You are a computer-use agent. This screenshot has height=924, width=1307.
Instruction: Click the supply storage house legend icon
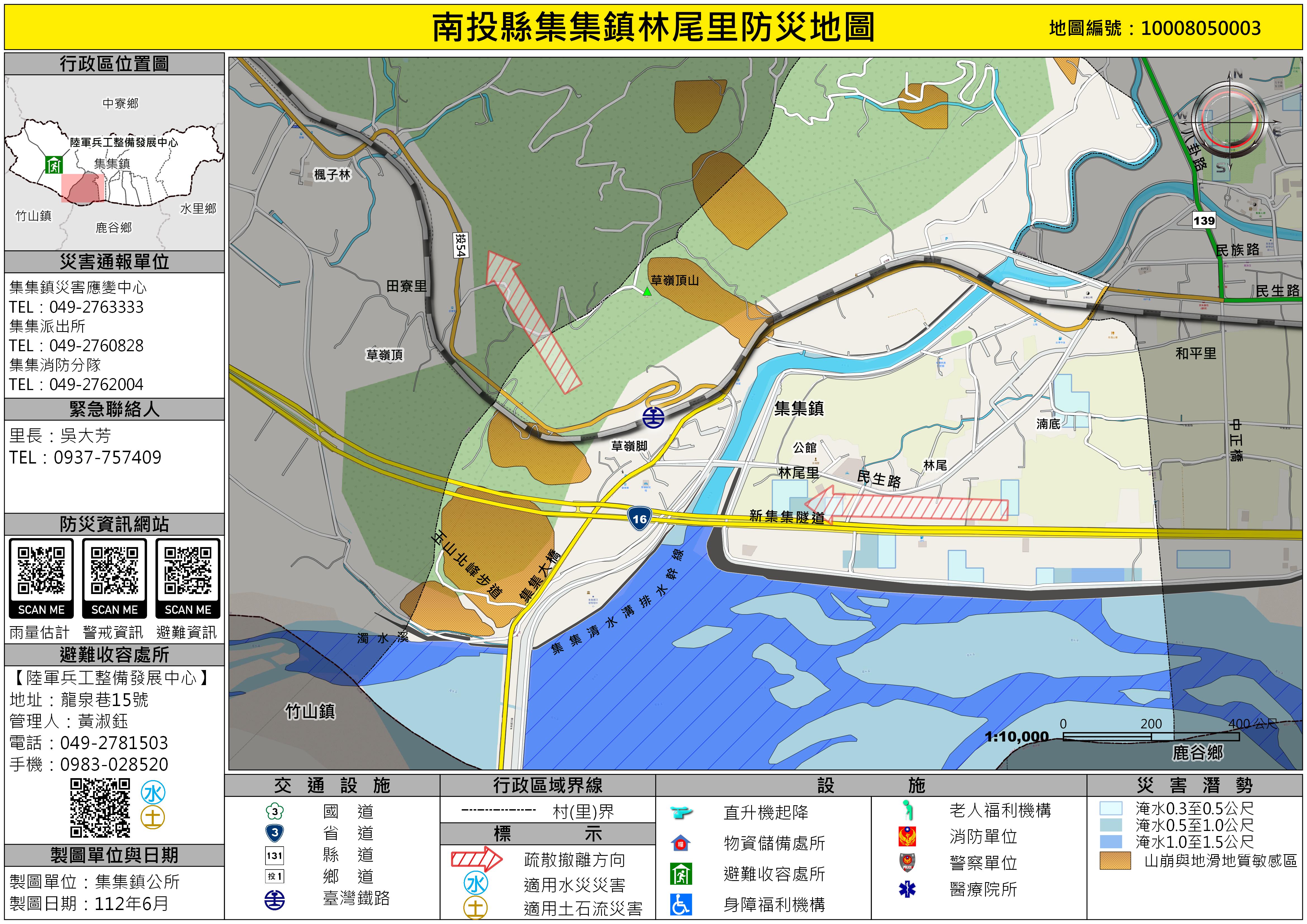(x=681, y=843)
